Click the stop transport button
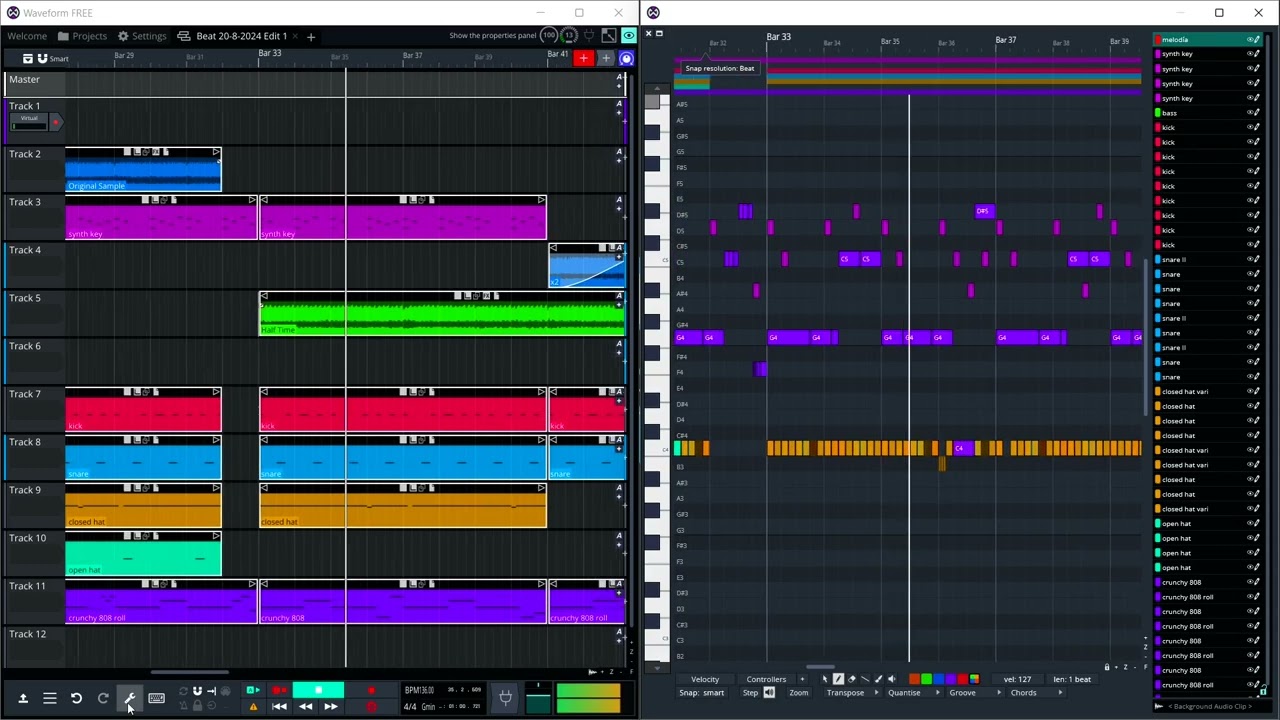Viewport: 1280px width, 720px height. click(x=318, y=691)
